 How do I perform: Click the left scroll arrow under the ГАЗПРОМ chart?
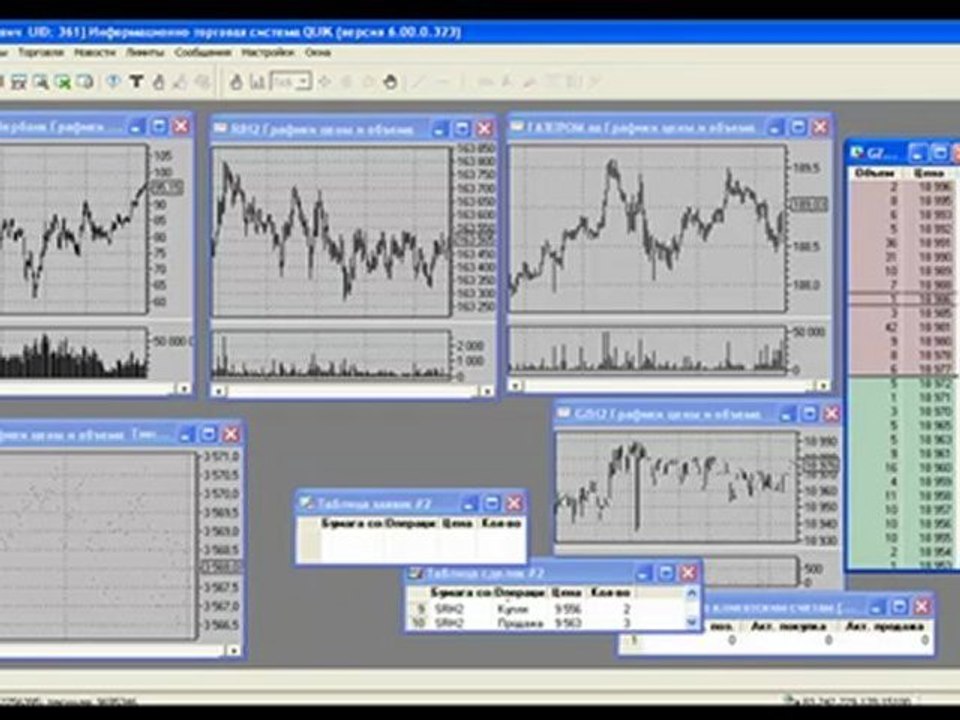(516, 386)
